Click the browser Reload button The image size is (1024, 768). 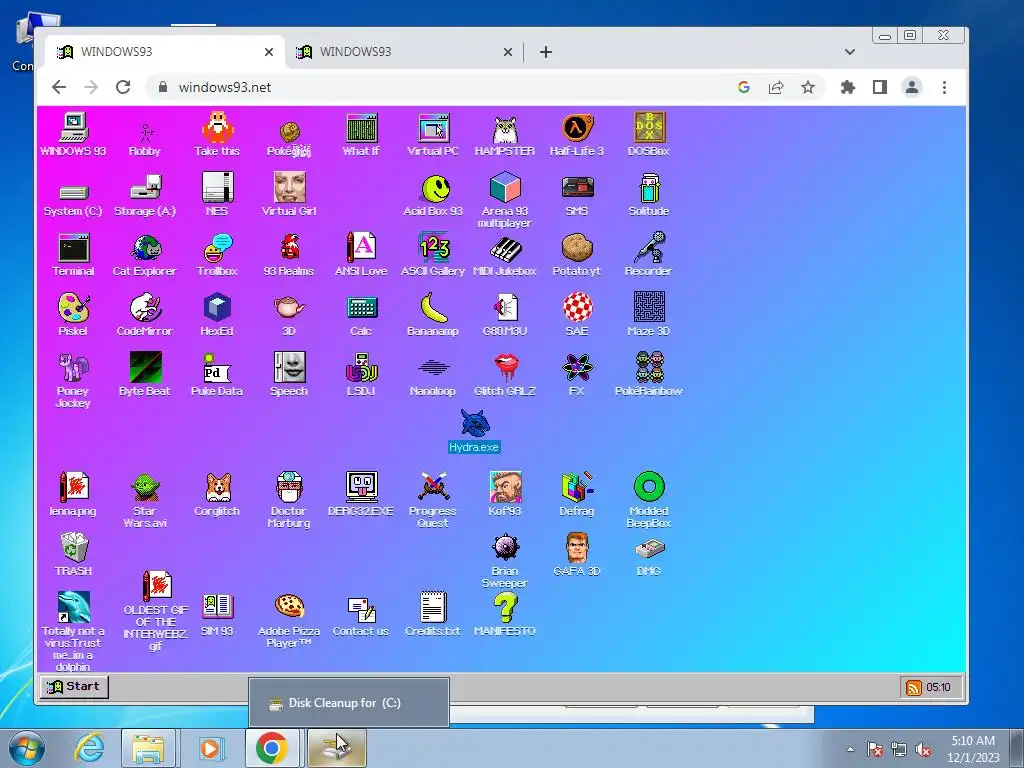click(x=123, y=87)
